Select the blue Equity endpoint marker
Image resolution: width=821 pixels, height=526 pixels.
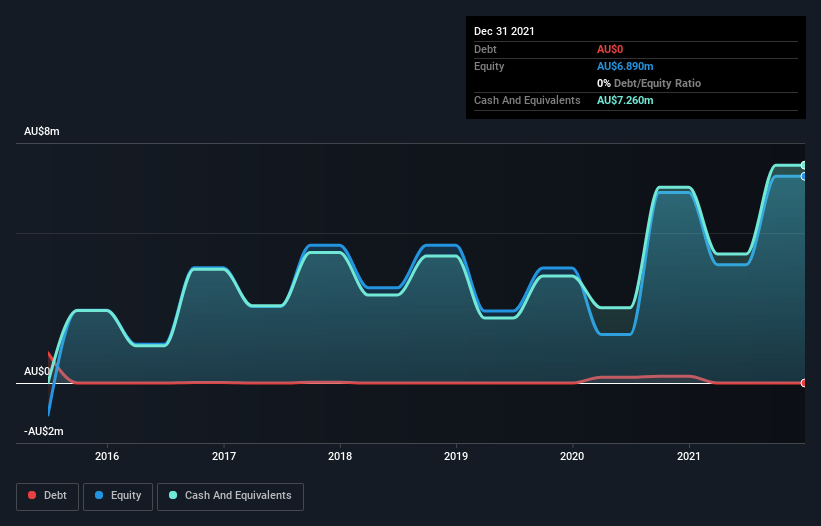click(804, 176)
